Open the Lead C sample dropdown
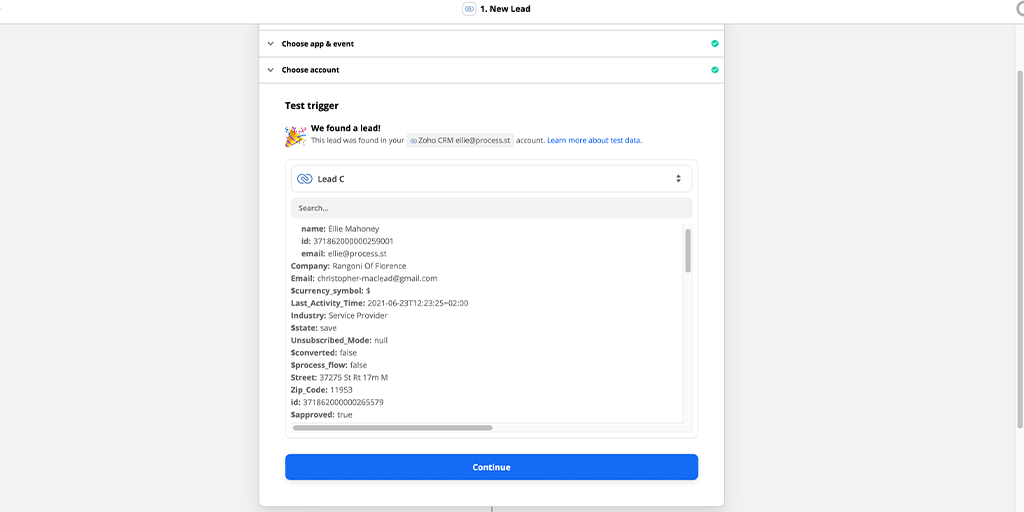1024x512 pixels. [x=491, y=179]
